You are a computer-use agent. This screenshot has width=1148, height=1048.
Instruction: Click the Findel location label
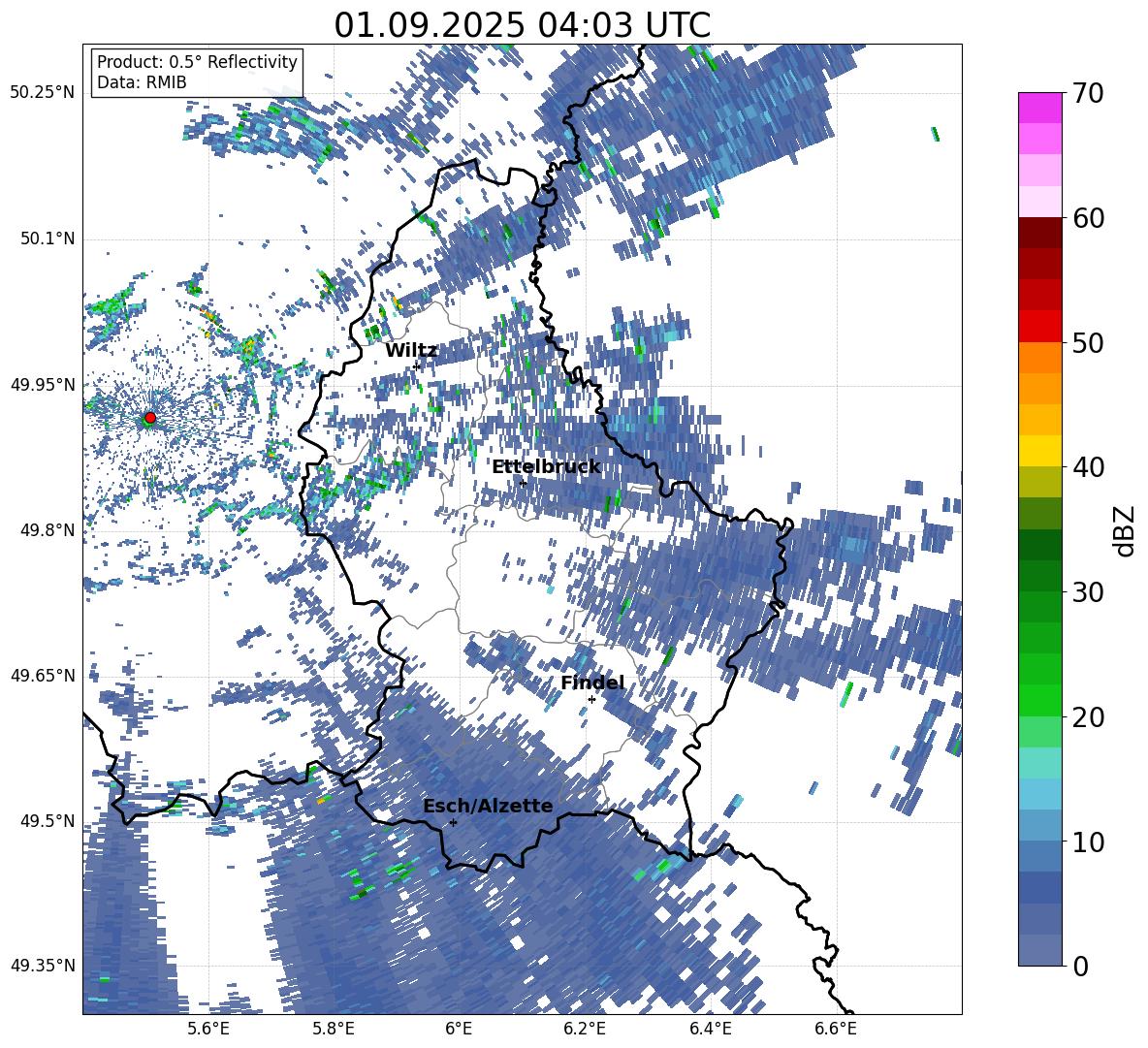pos(592,683)
